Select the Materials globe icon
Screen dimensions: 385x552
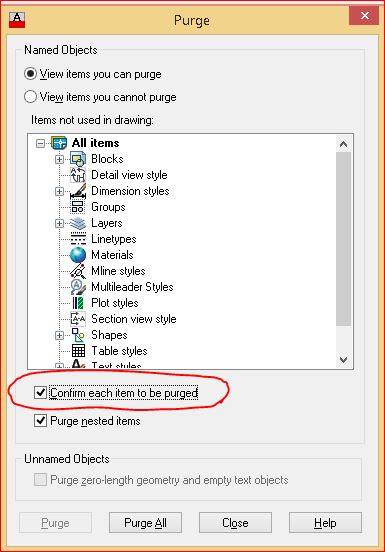coord(78,255)
